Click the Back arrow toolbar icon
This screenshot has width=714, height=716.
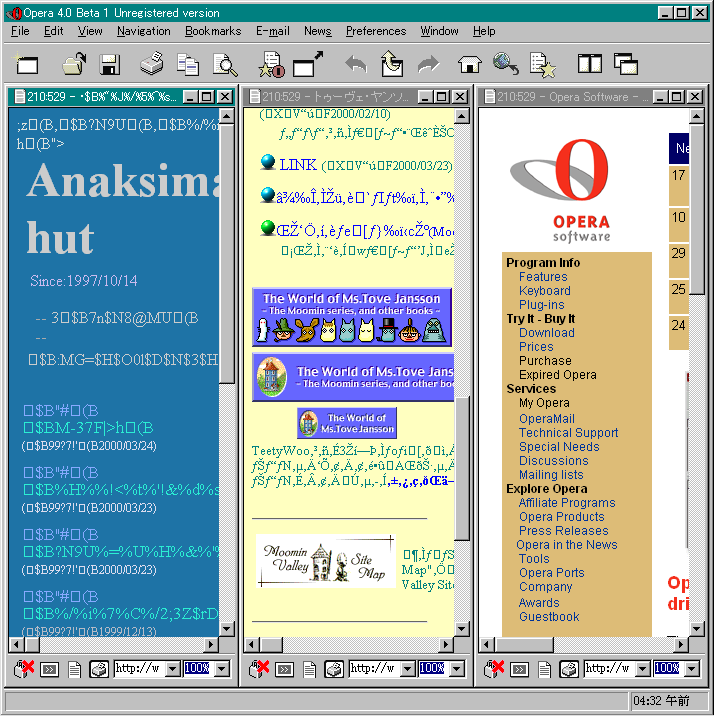(356, 64)
